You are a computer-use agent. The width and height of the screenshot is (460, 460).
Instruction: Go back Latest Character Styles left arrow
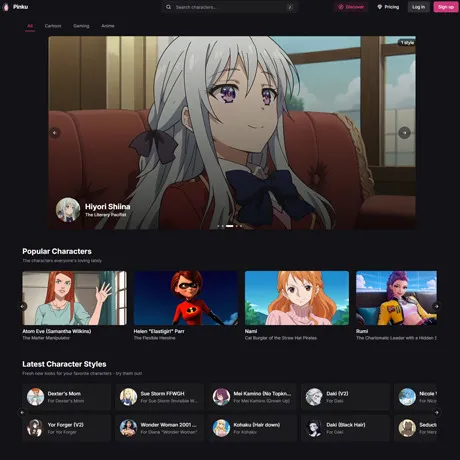(x=22, y=412)
